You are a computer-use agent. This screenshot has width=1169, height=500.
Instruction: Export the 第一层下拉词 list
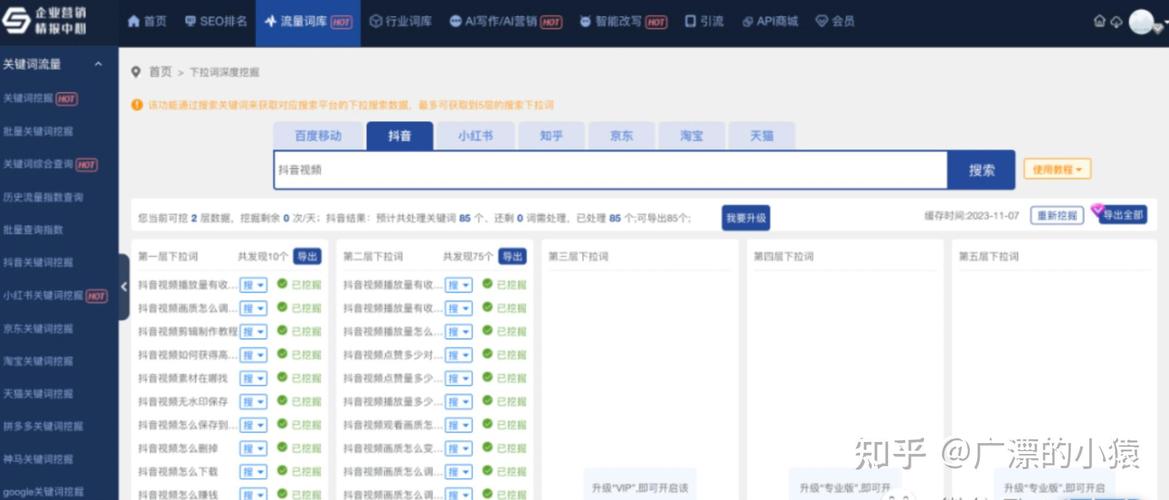pos(307,256)
